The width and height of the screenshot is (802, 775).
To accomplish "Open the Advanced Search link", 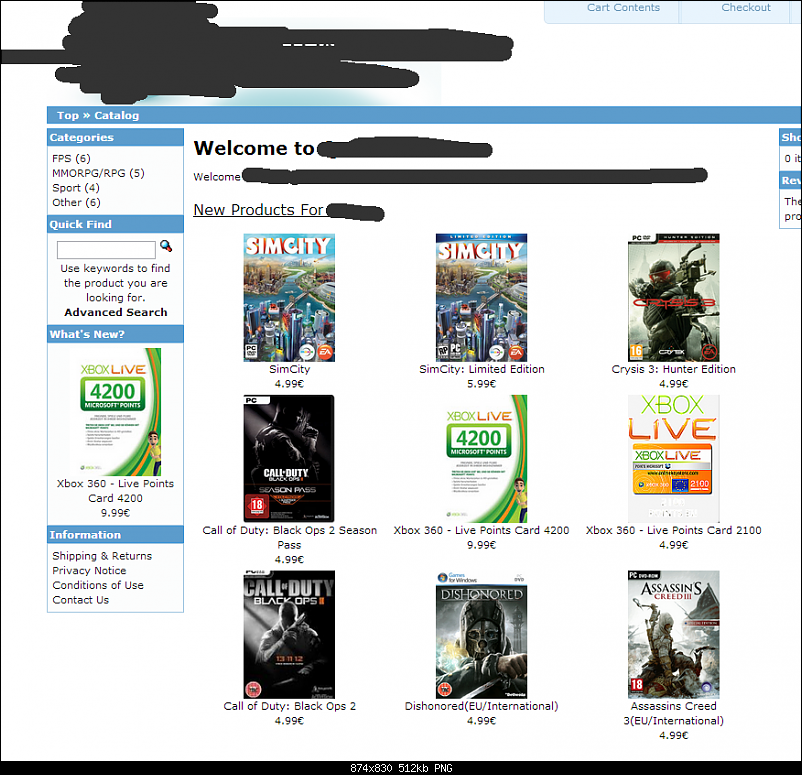I will tap(116, 313).
